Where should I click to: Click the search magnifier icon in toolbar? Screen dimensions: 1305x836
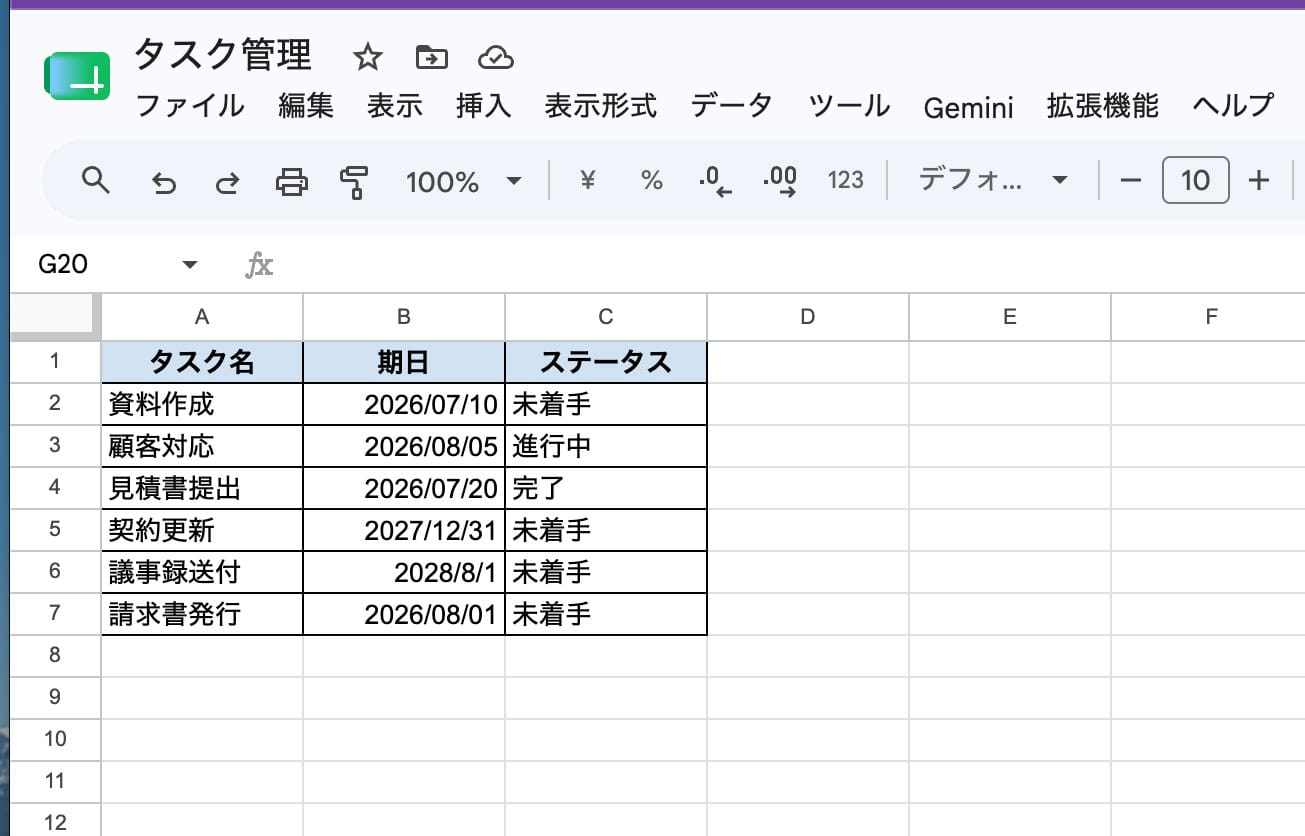(x=95, y=181)
